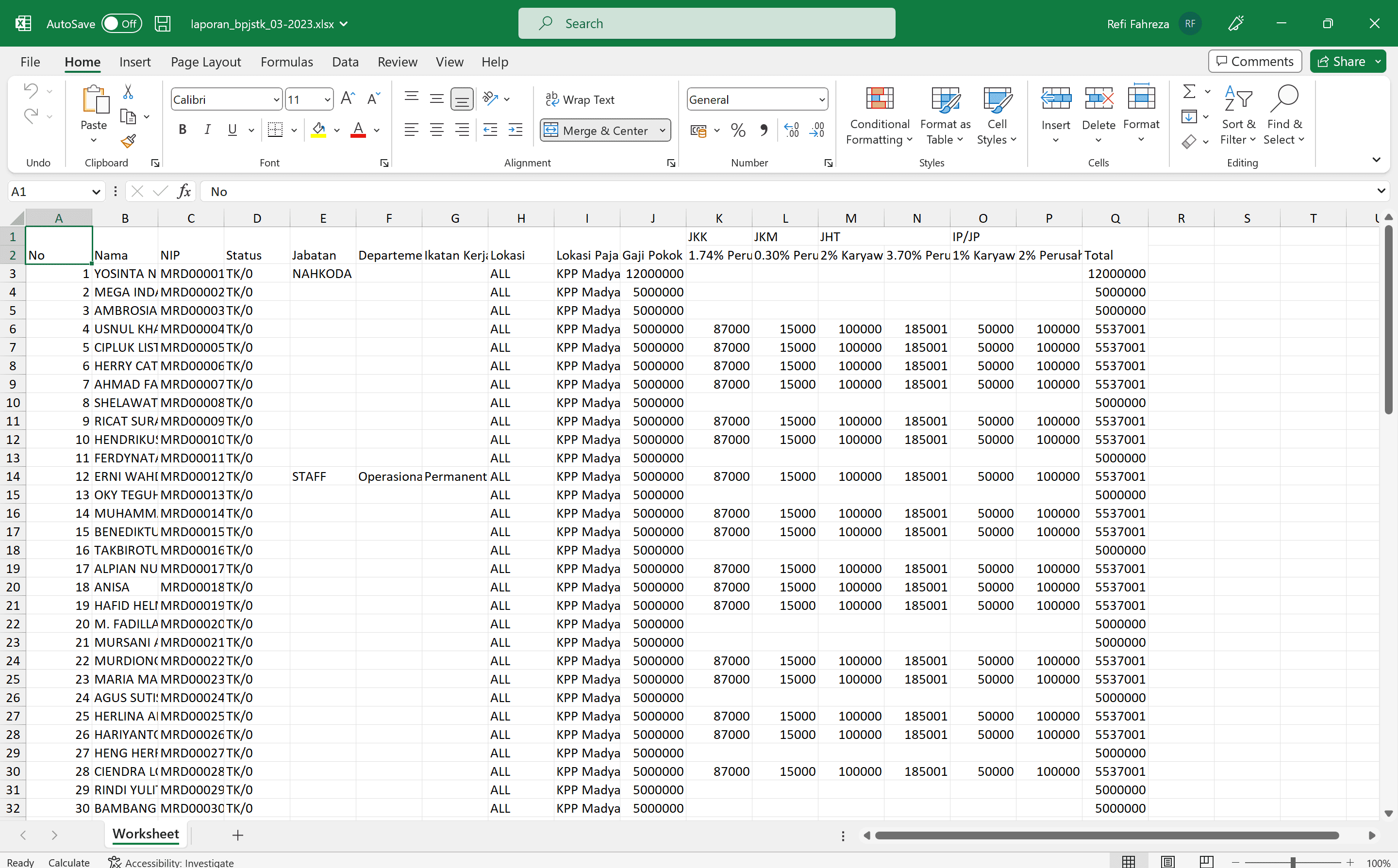This screenshot has width=1398, height=868.
Task: Switch to Page Layout view in status bar
Action: (x=1167, y=861)
